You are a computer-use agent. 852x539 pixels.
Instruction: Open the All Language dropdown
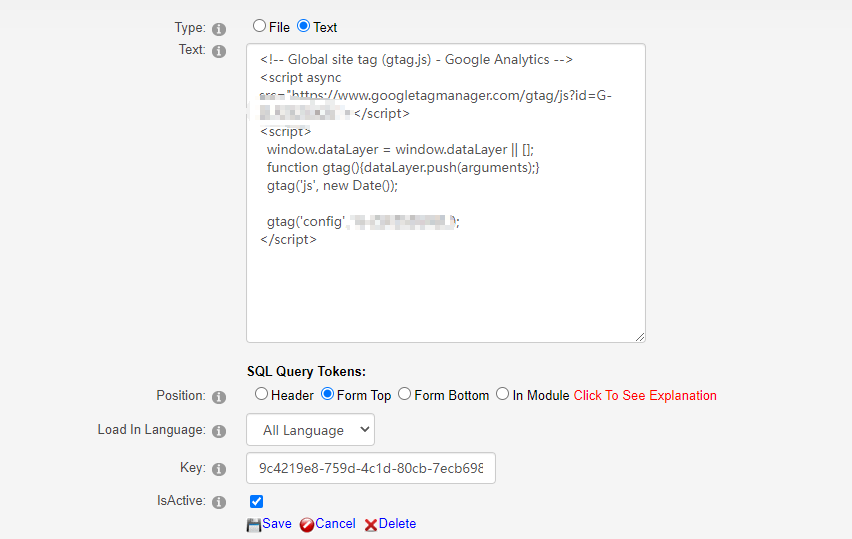pos(310,430)
